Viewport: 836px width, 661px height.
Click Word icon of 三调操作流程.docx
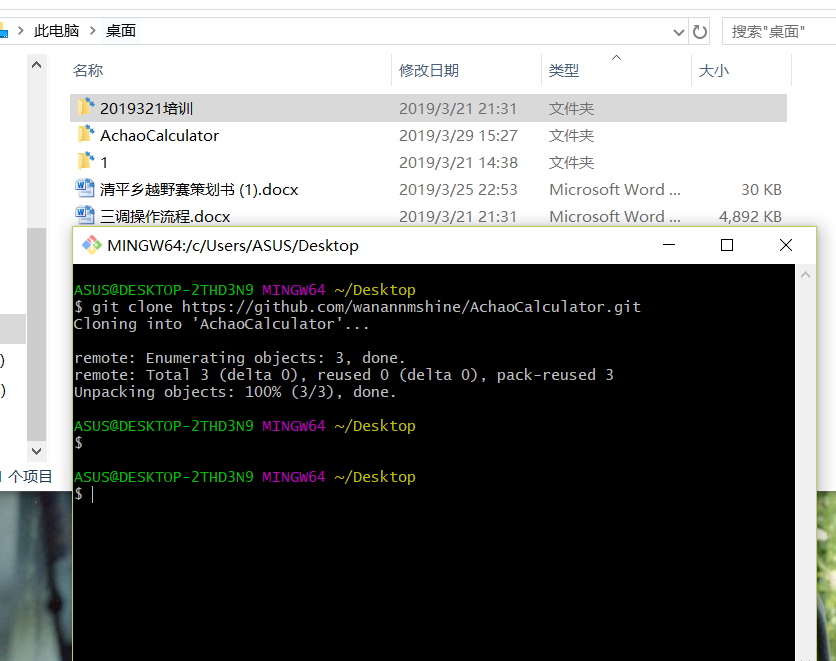tap(85, 215)
